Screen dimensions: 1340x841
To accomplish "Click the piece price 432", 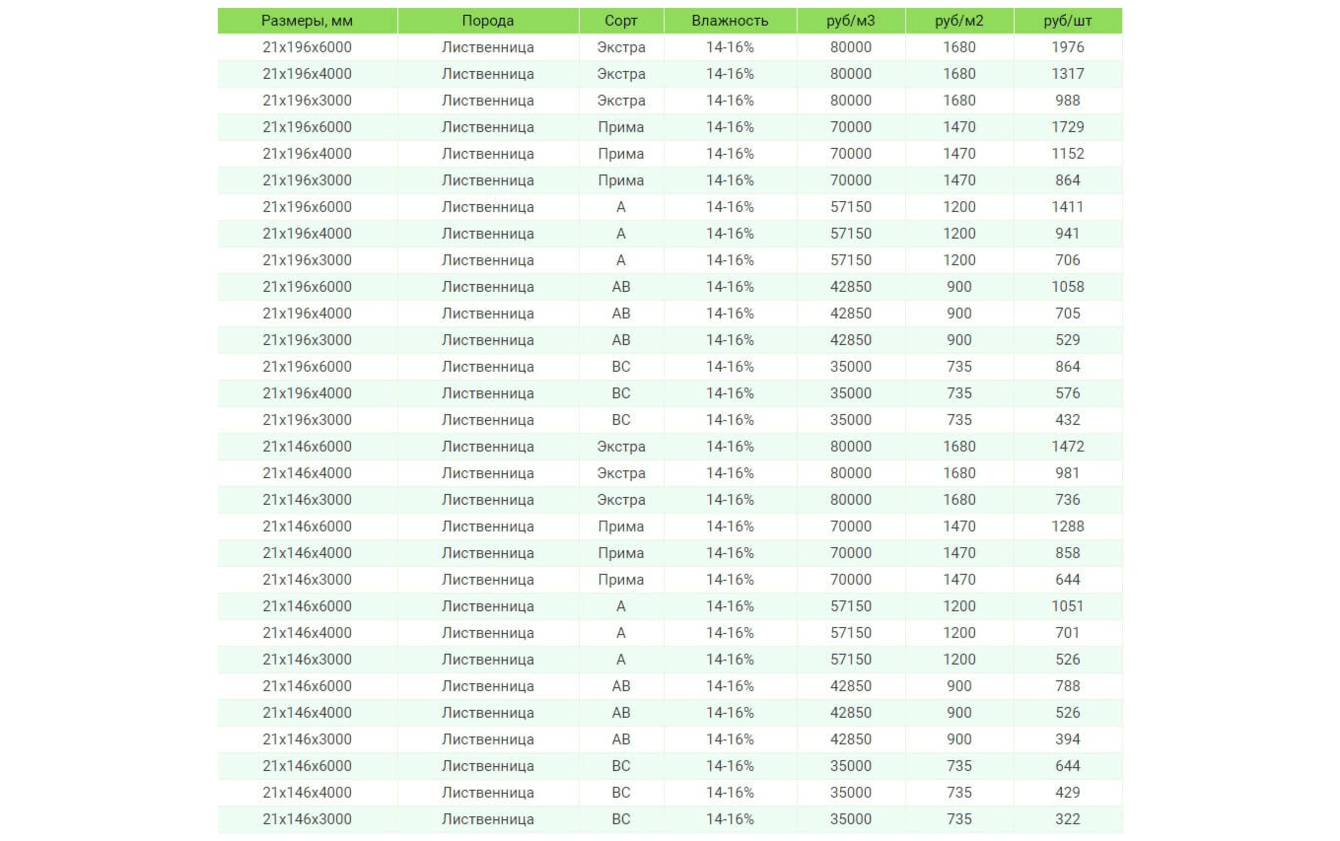I will click(1067, 420).
